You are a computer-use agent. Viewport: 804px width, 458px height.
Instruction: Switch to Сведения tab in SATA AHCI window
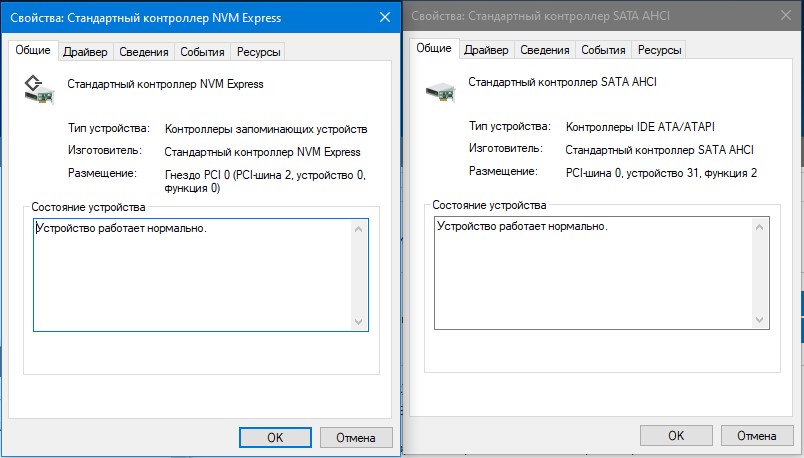click(x=545, y=50)
